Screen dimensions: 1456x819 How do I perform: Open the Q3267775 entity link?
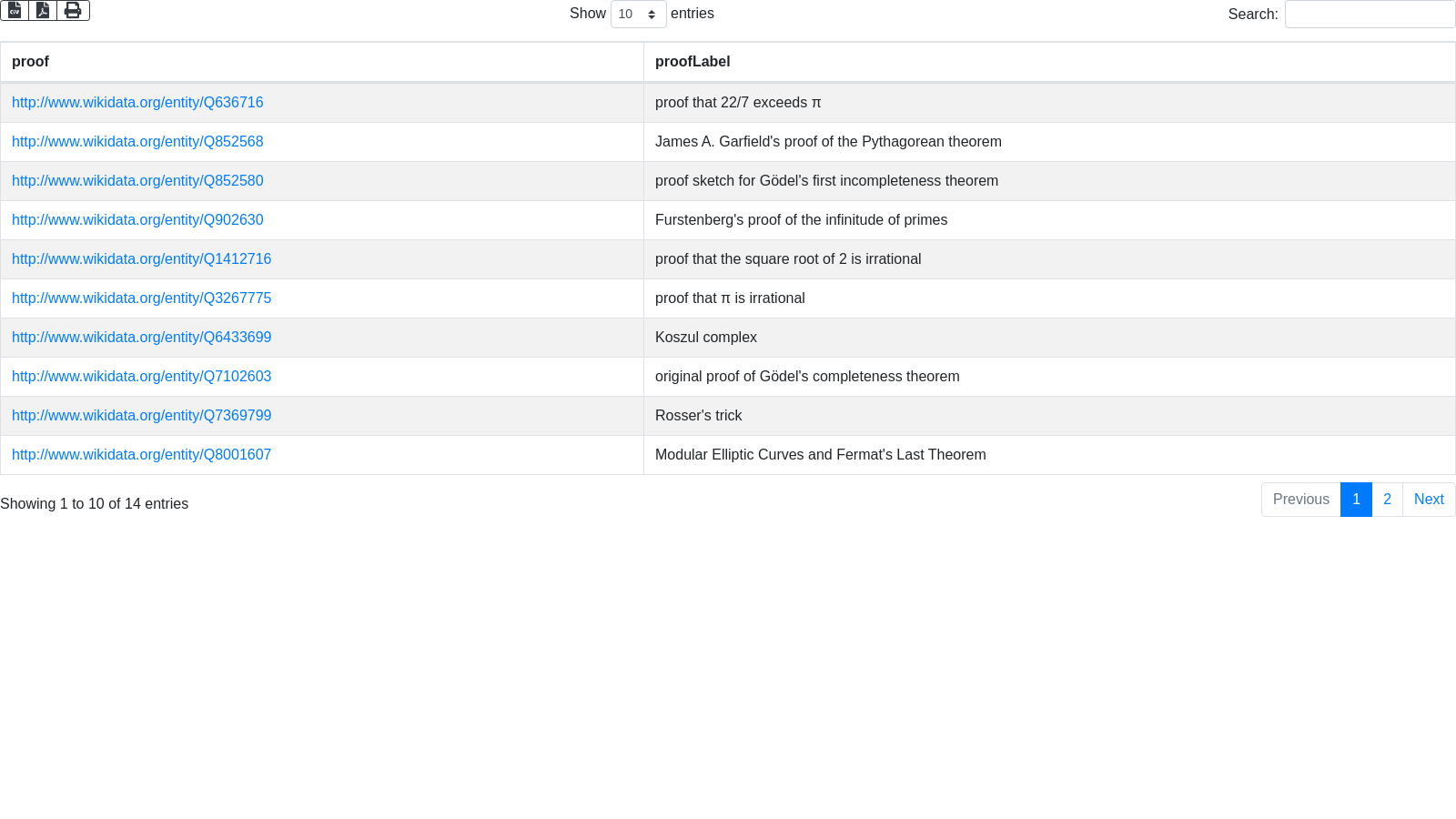click(x=141, y=298)
